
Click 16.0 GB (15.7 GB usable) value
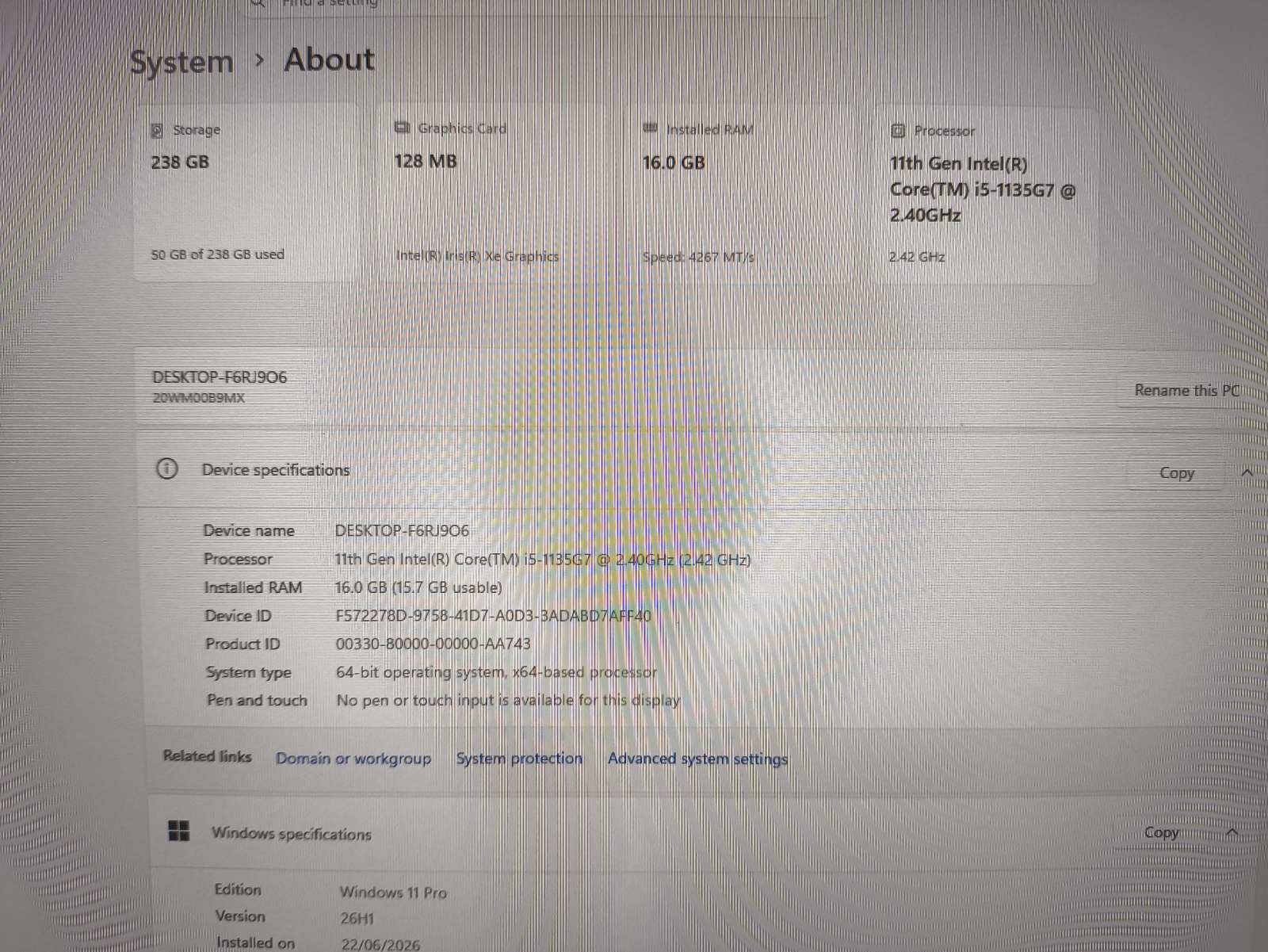tap(418, 587)
